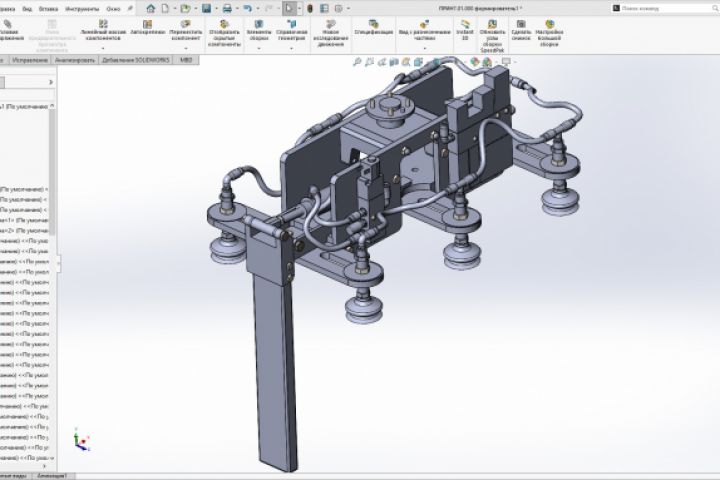Screen dimensions: 720x480
Task: Open Options with the gear icon
Action: coord(339,8)
